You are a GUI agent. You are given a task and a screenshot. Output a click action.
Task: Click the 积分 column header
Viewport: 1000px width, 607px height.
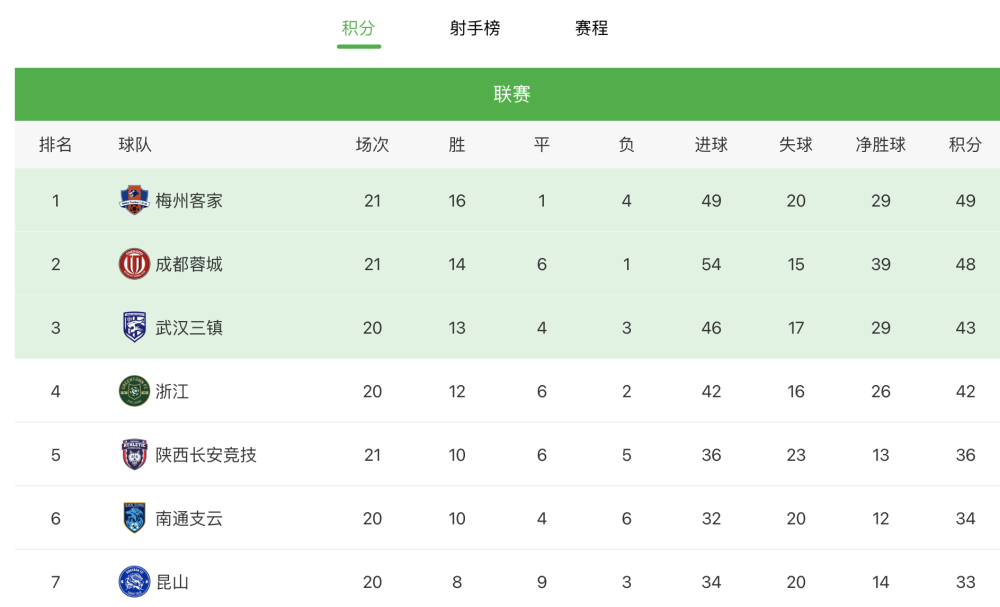click(965, 145)
